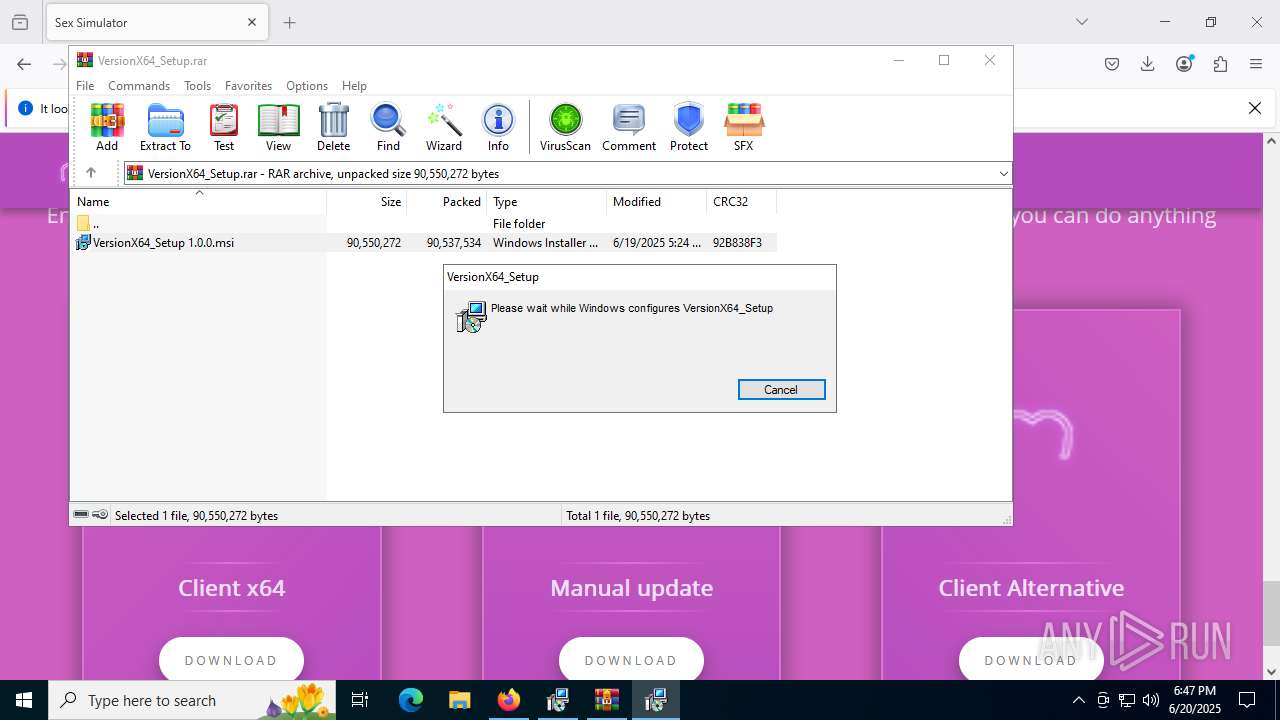Open the browser Pocket/save icon
This screenshot has height=720, width=1280.
[1112, 64]
